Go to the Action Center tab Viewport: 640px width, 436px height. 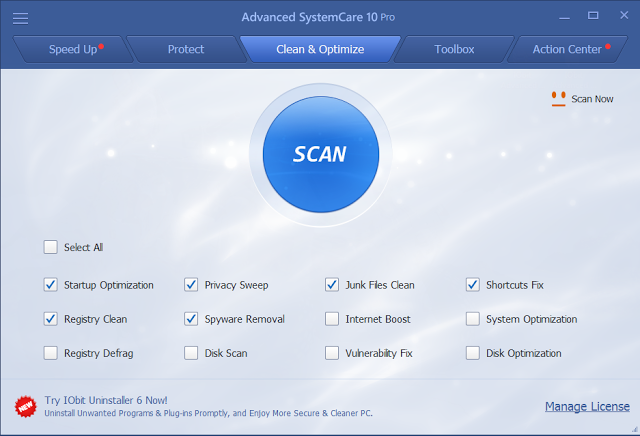coord(567,49)
